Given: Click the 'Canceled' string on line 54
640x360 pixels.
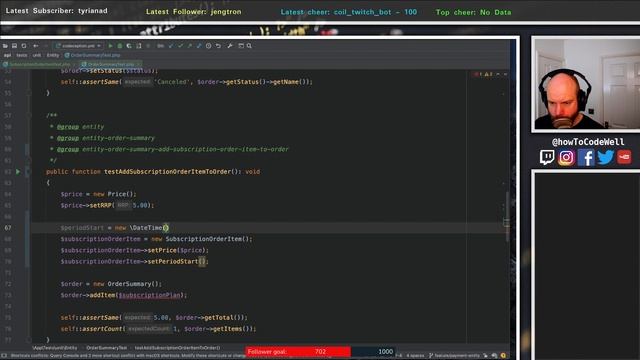Looking at the screenshot, I should pyautogui.click(x=171, y=82).
